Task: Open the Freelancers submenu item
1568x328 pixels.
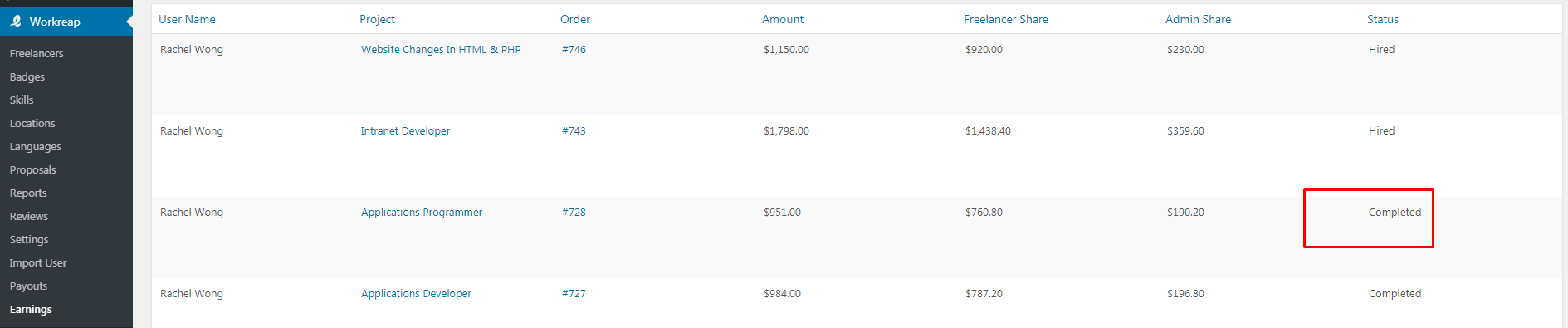Action: [37, 53]
